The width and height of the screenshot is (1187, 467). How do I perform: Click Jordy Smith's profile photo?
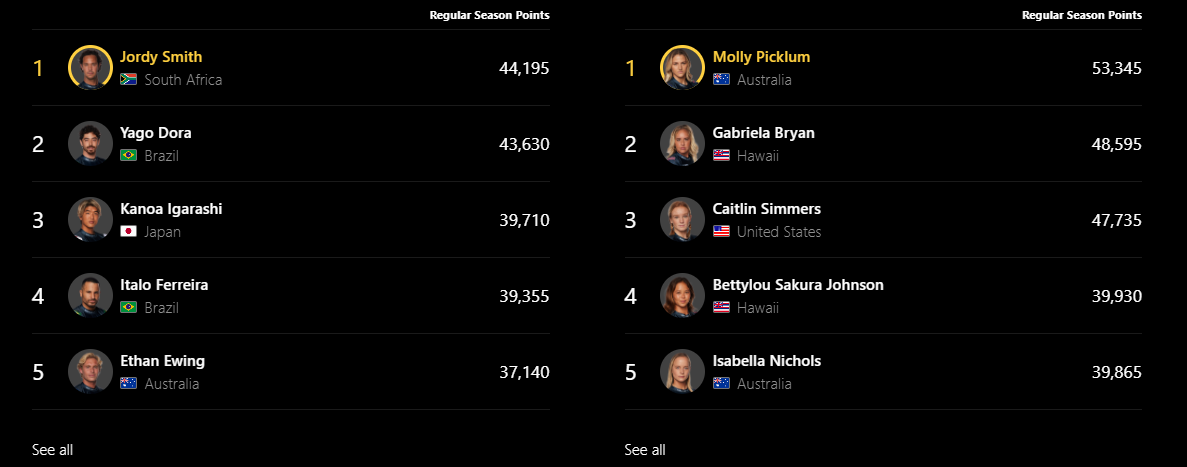pos(90,67)
